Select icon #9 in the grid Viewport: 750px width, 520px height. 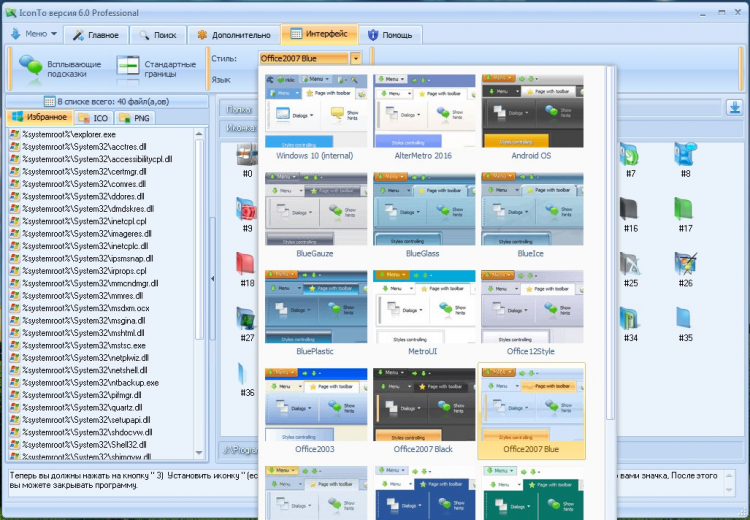click(247, 215)
